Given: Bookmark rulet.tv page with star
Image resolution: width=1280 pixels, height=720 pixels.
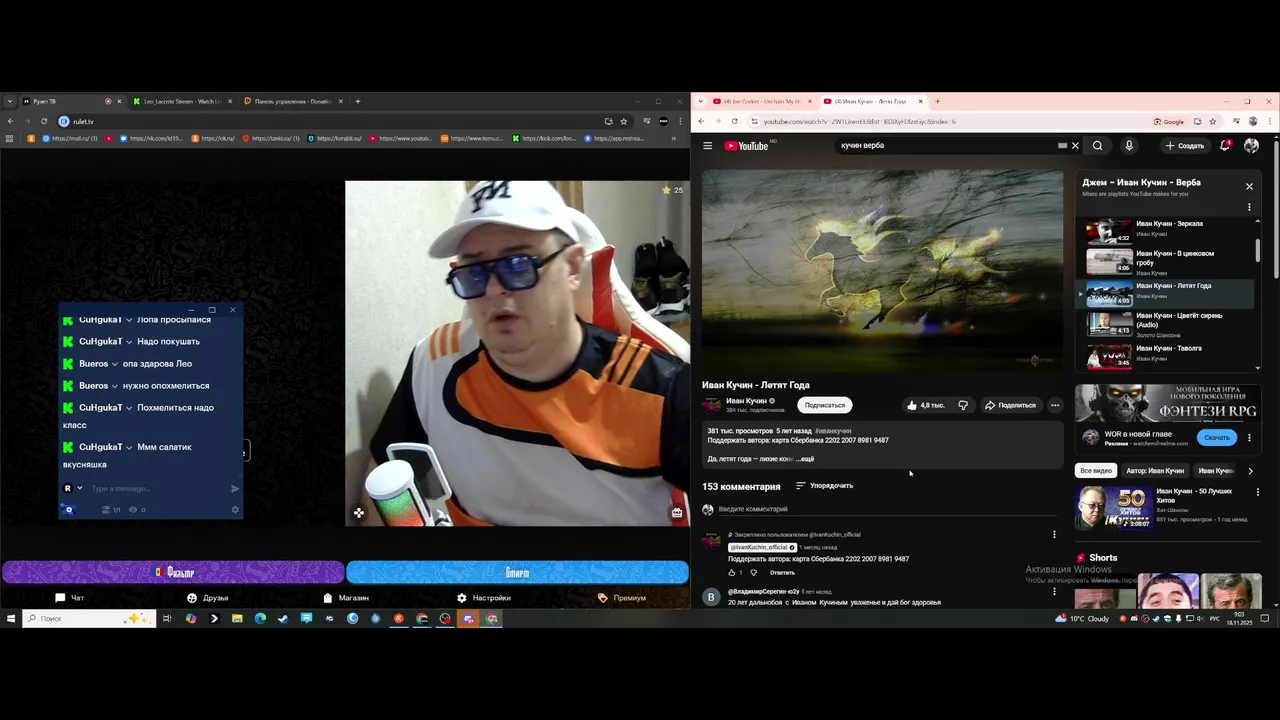Looking at the screenshot, I should (624, 121).
